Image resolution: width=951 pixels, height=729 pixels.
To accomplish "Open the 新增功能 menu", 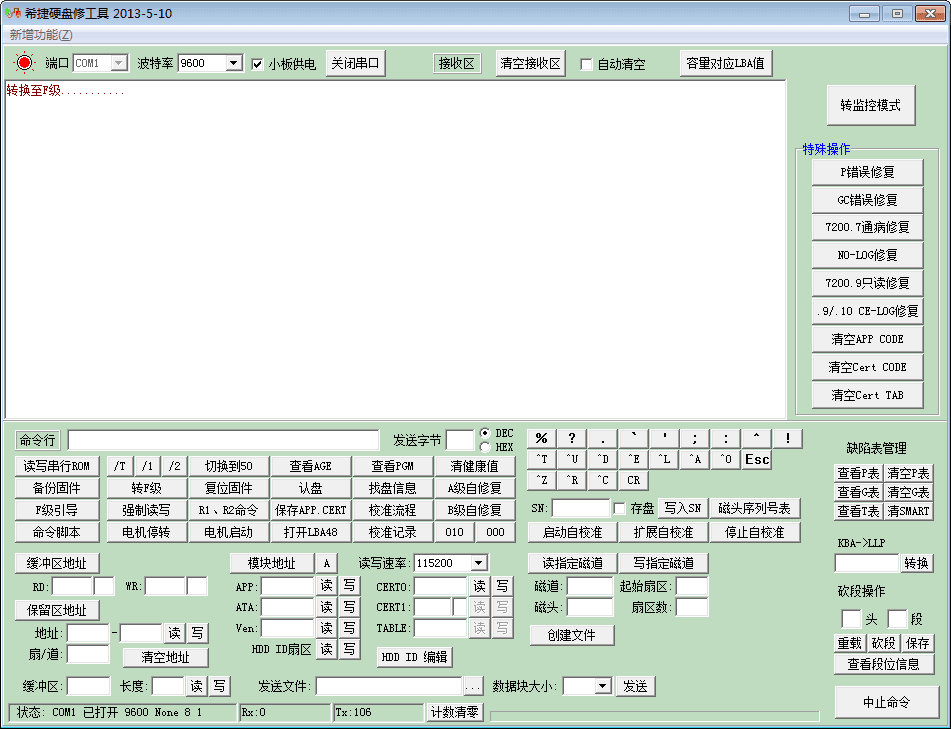I will (x=41, y=34).
